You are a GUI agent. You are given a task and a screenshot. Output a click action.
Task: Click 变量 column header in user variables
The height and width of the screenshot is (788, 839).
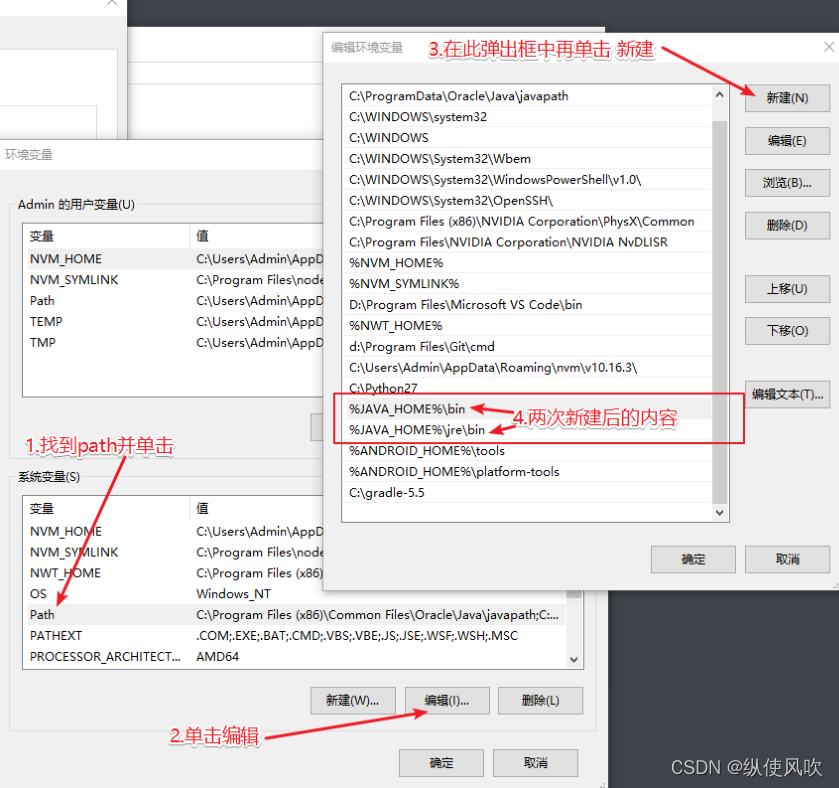tap(106, 236)
